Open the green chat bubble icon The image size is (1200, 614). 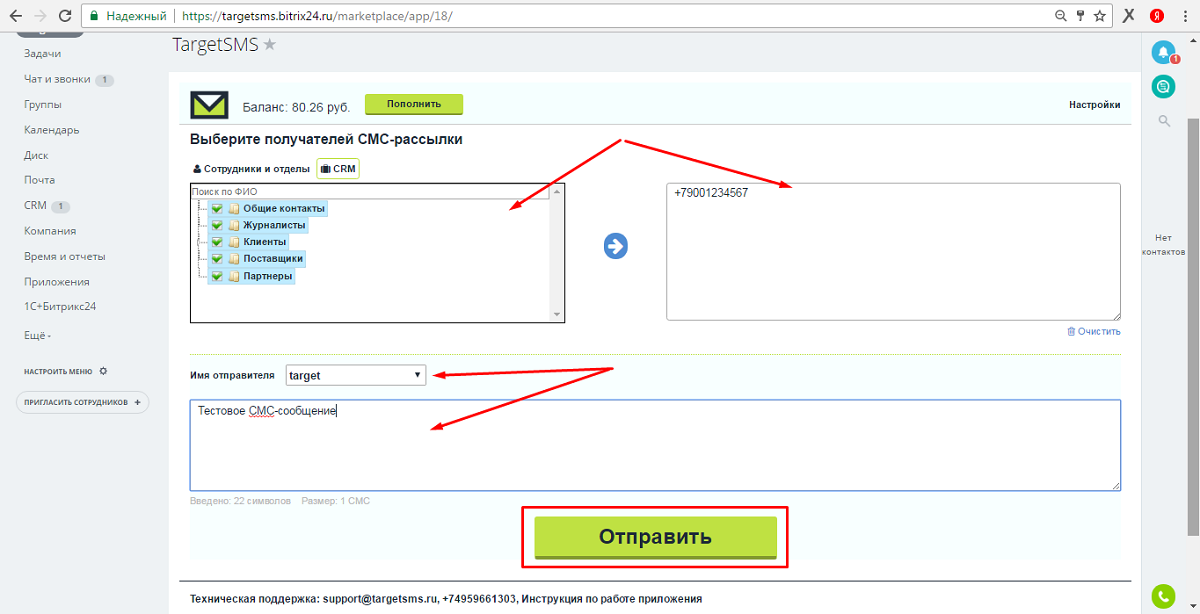1163,87
